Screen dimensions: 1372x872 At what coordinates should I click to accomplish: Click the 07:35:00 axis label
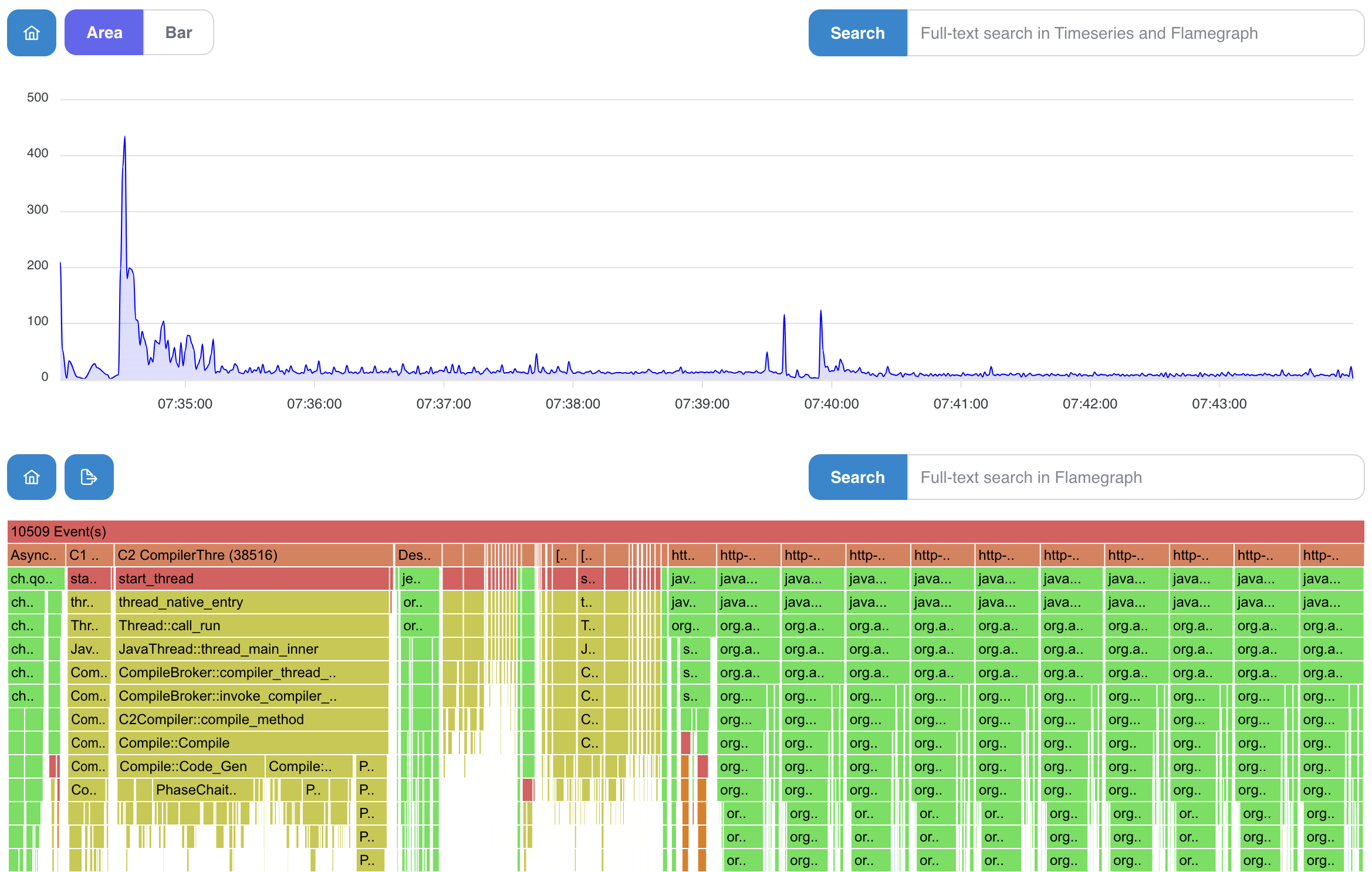(x=185, y=404)
